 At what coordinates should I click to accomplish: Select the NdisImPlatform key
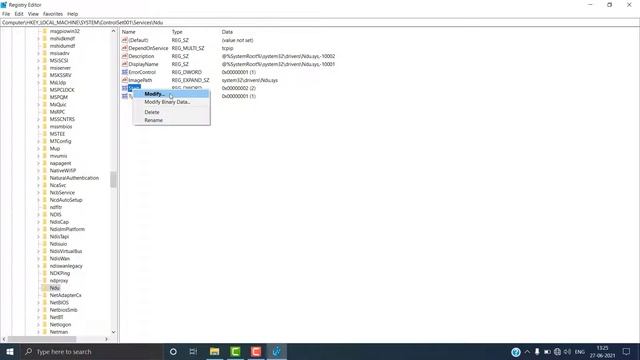click(67, 229)
